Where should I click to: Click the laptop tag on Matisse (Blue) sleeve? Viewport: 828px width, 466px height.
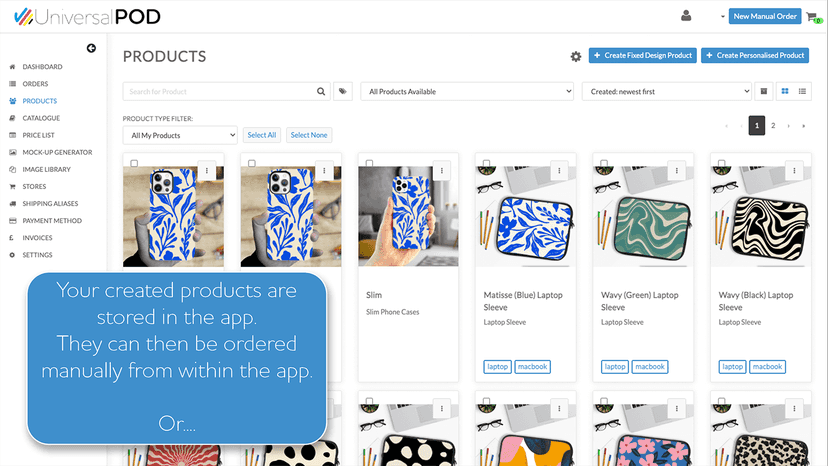click(x=497, y=367)
